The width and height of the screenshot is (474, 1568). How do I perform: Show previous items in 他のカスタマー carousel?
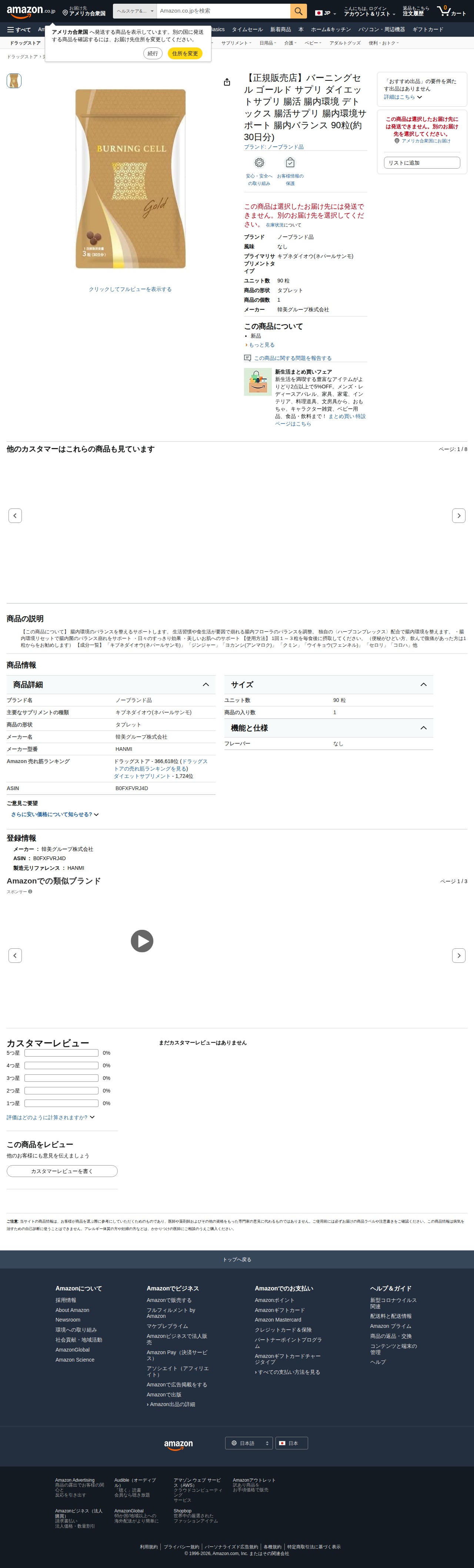pos(15,516)
